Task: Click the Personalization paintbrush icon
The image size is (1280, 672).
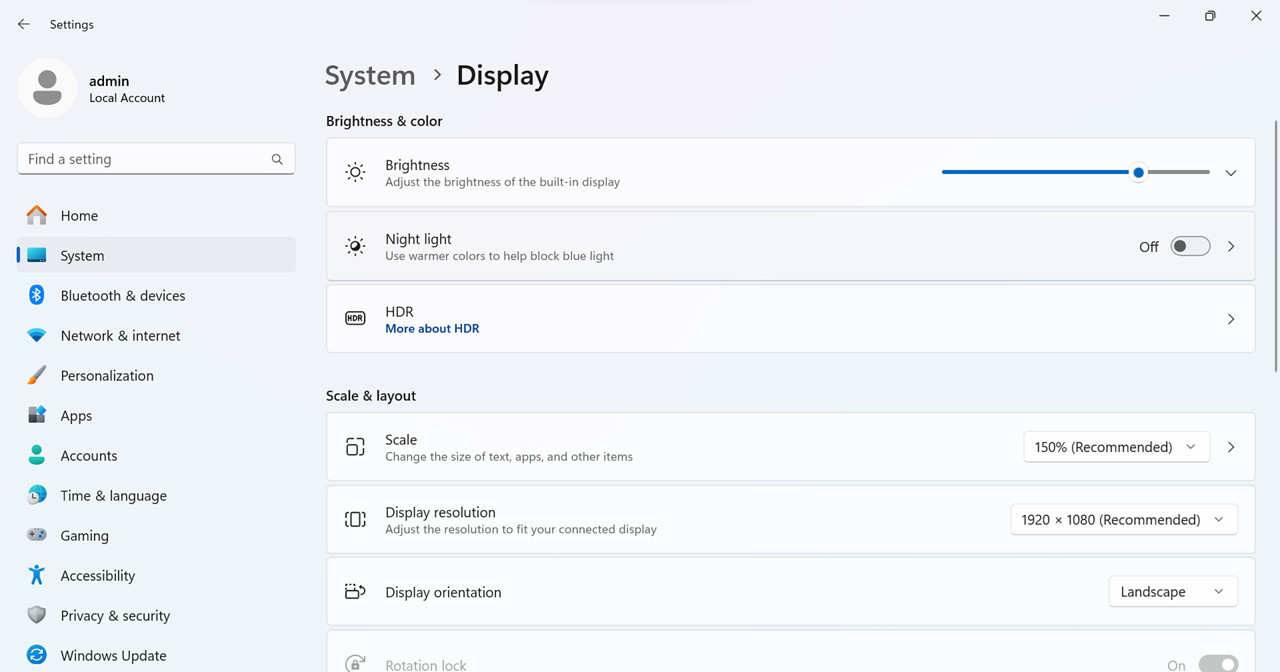Action: coord(37,375)
